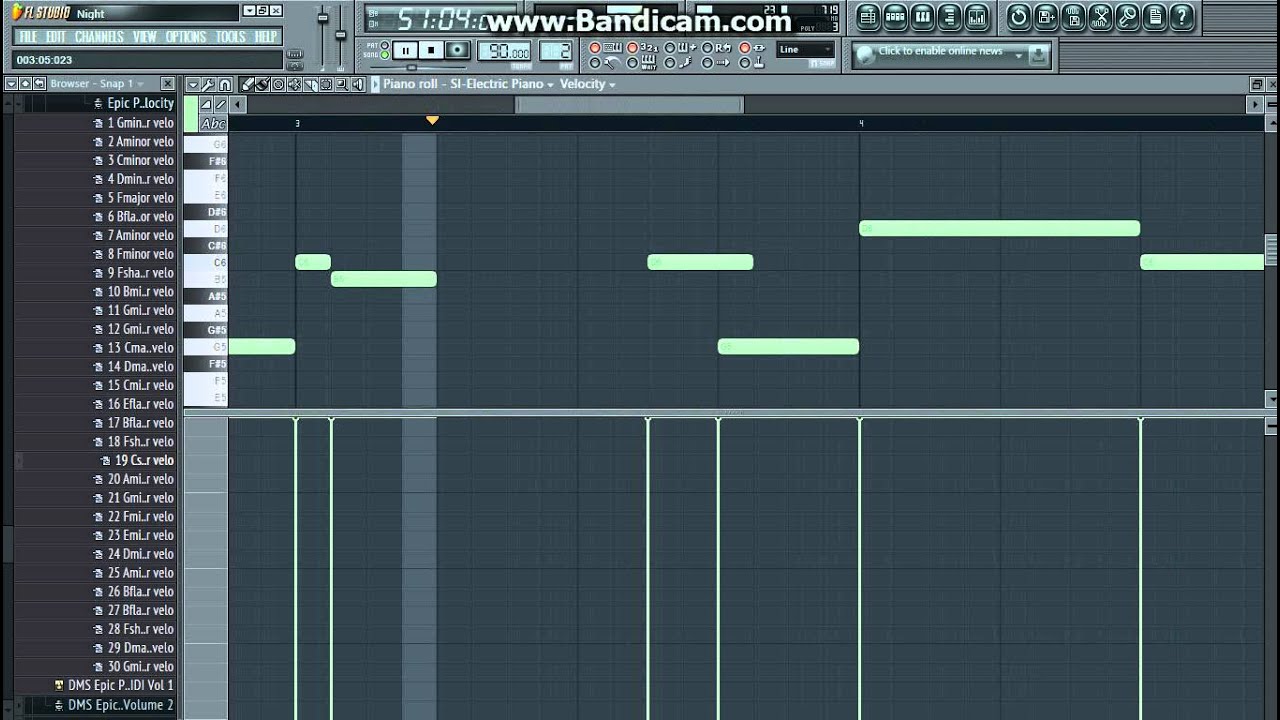The image size is (1280, 720).
Task: Open the SI-Electric Piano channel dropdown
Action: click(x=502, y=84)
